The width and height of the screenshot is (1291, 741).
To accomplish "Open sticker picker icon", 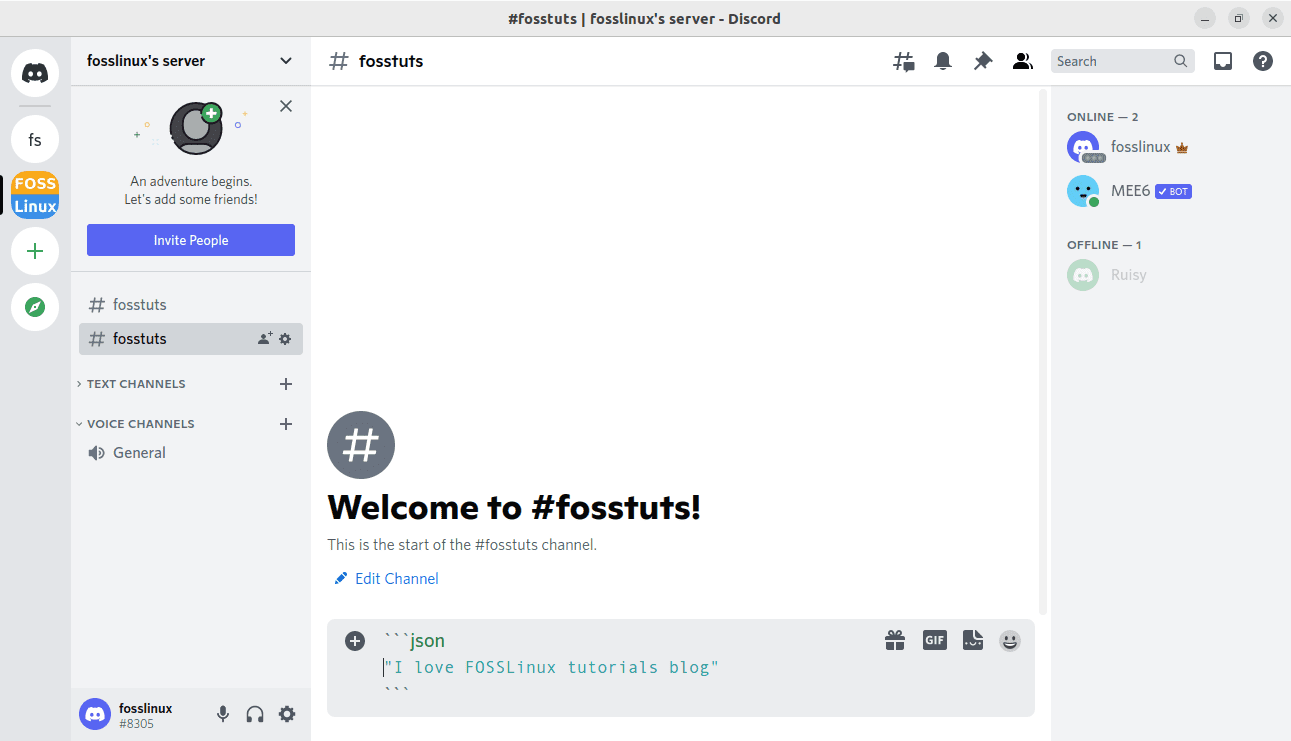I will [973, 640].
